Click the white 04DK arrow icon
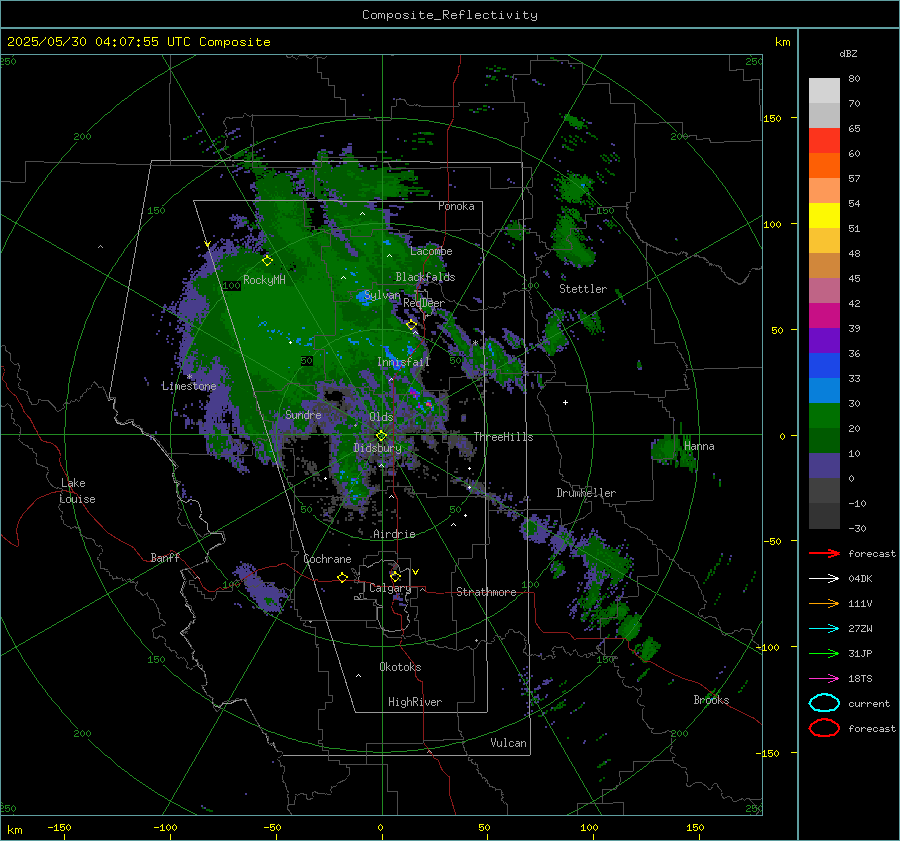Screen dimensions: 900x841 click(824, 578)
